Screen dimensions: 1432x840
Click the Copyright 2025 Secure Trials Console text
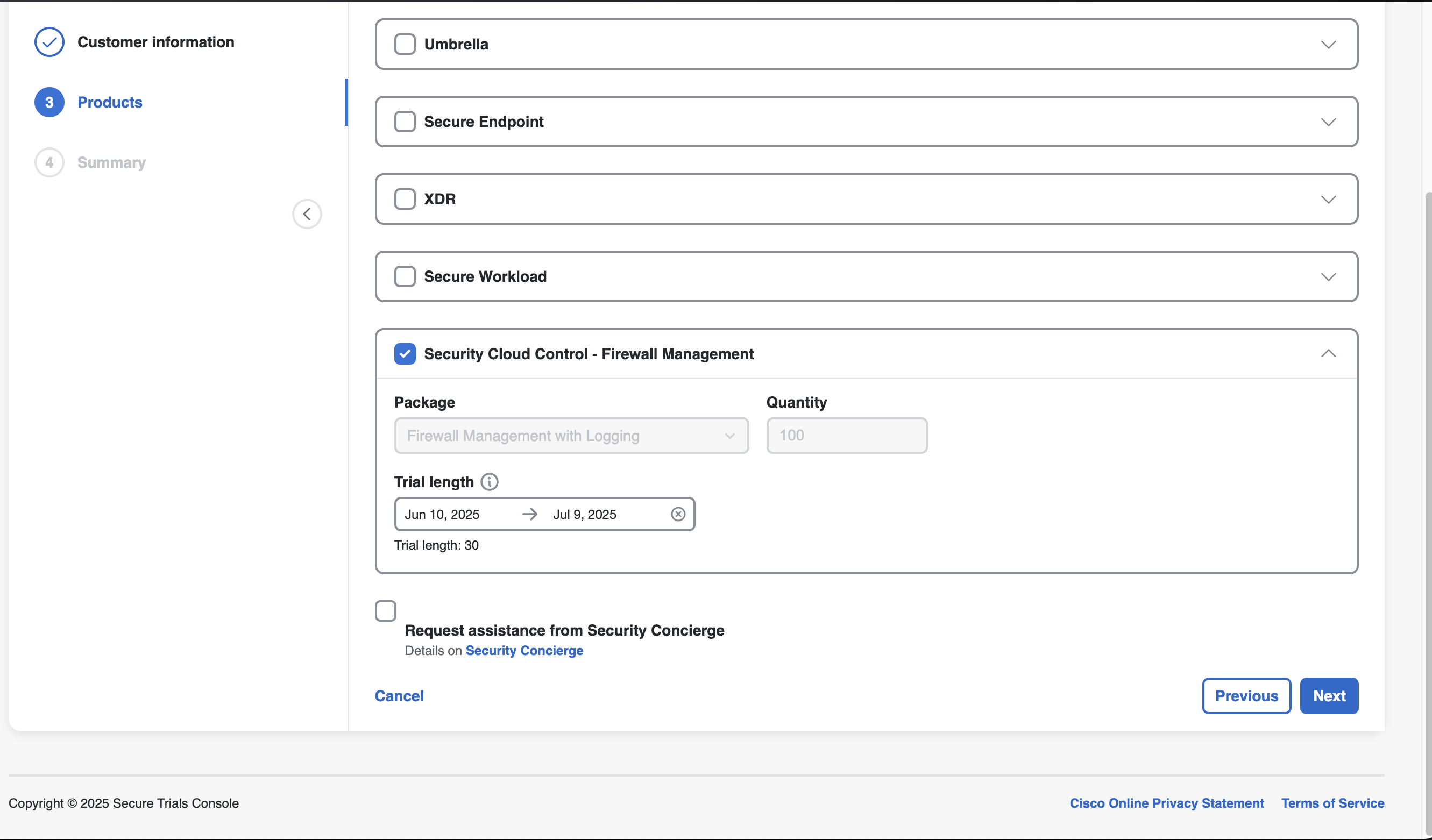[123, 803]
